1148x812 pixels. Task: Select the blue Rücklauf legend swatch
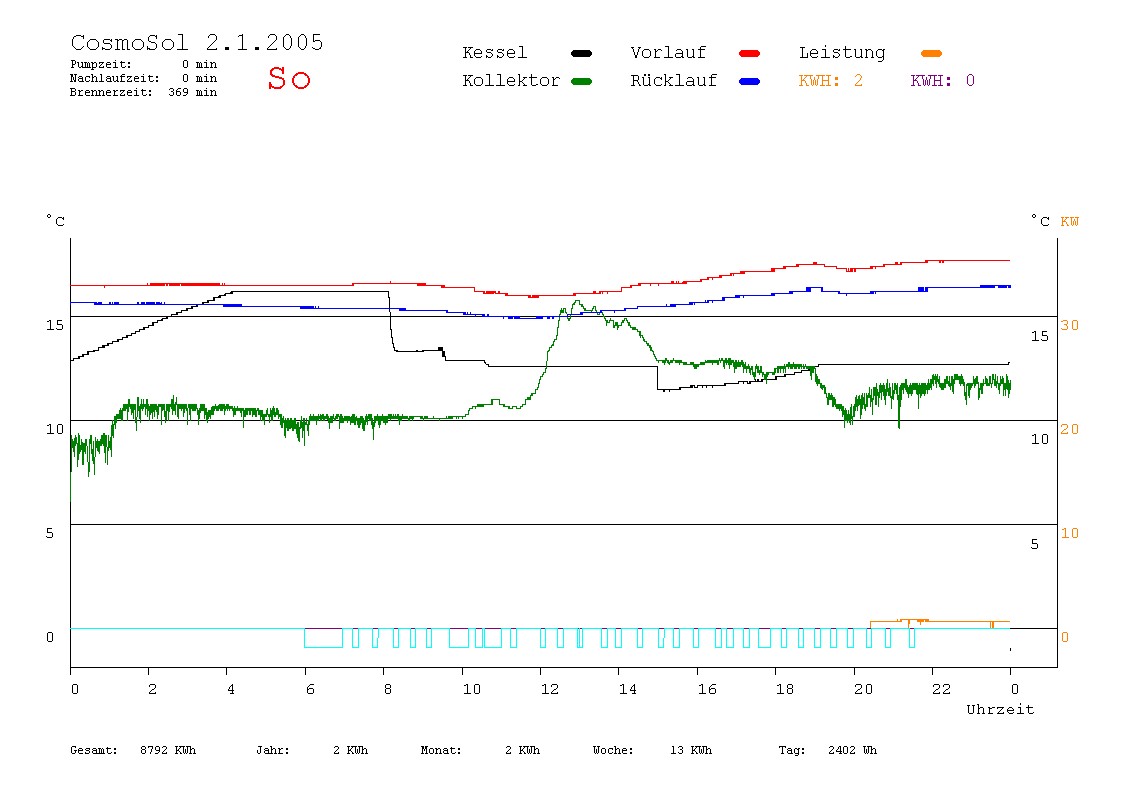coord(750,81)
